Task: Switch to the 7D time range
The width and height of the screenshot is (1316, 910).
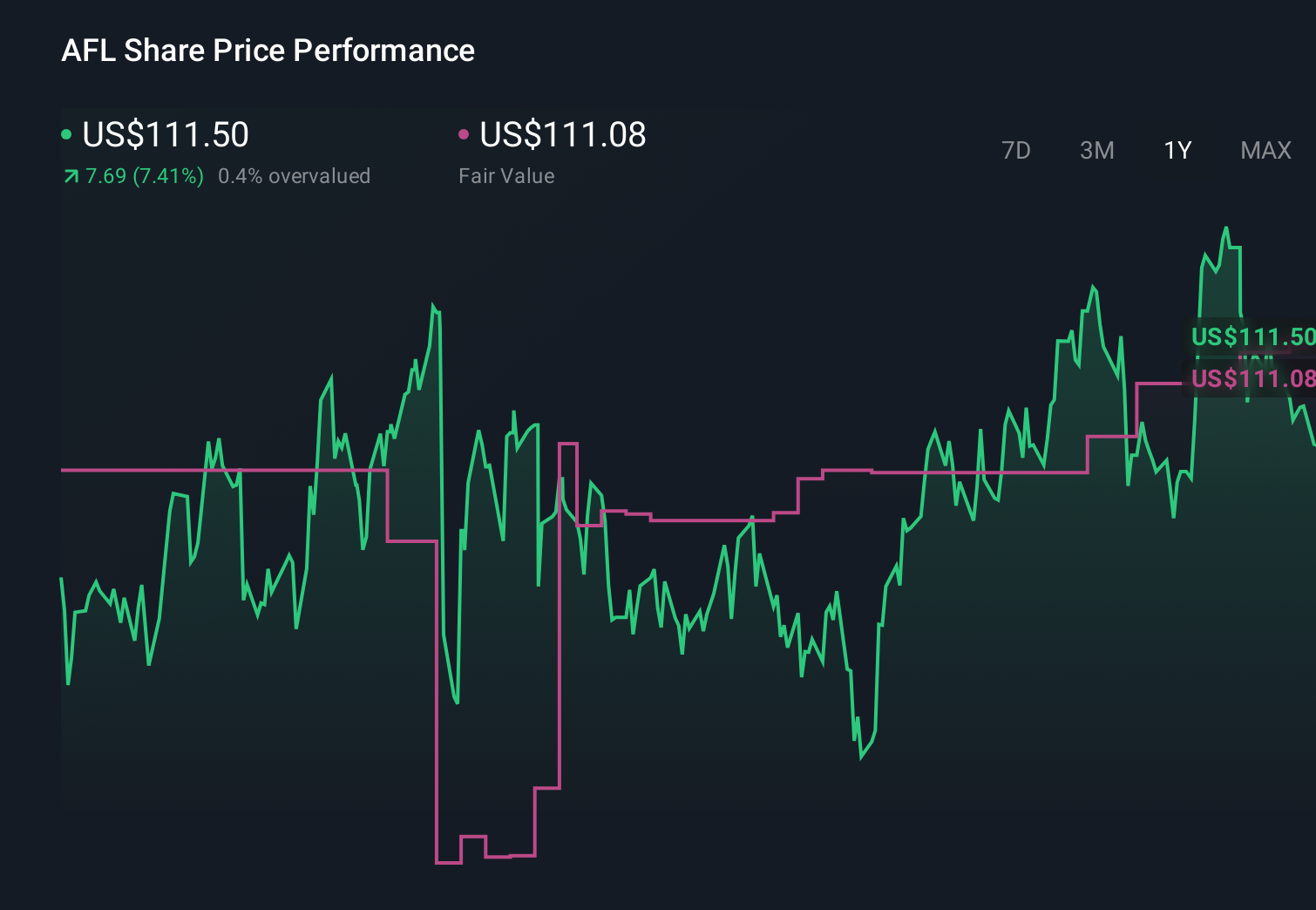Action: point(1016,150)
